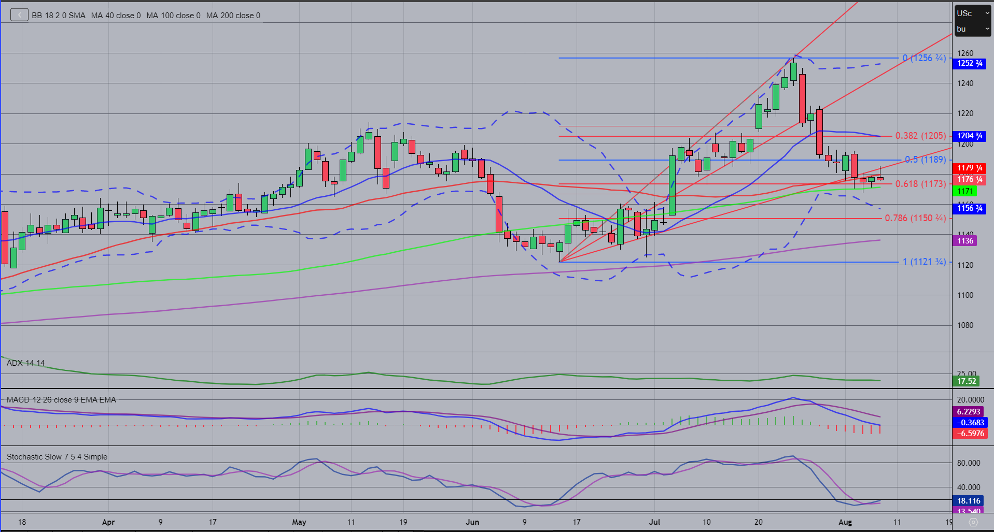Click the 1100 price axis label
The image size is (994, 532).
965,295
